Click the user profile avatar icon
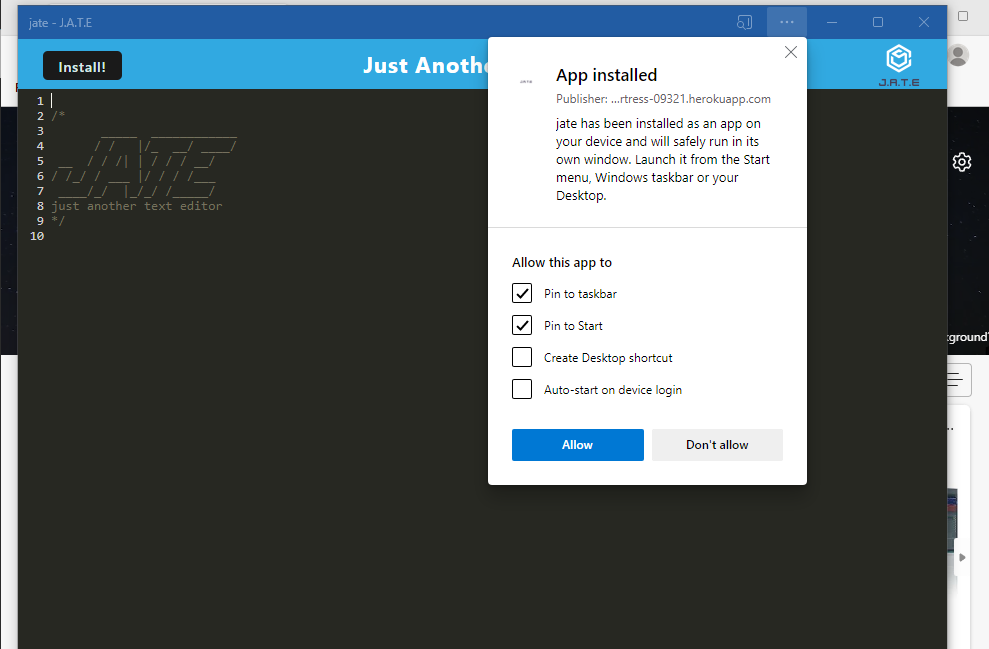Screen dimensions: 989x649 point(958,56)
